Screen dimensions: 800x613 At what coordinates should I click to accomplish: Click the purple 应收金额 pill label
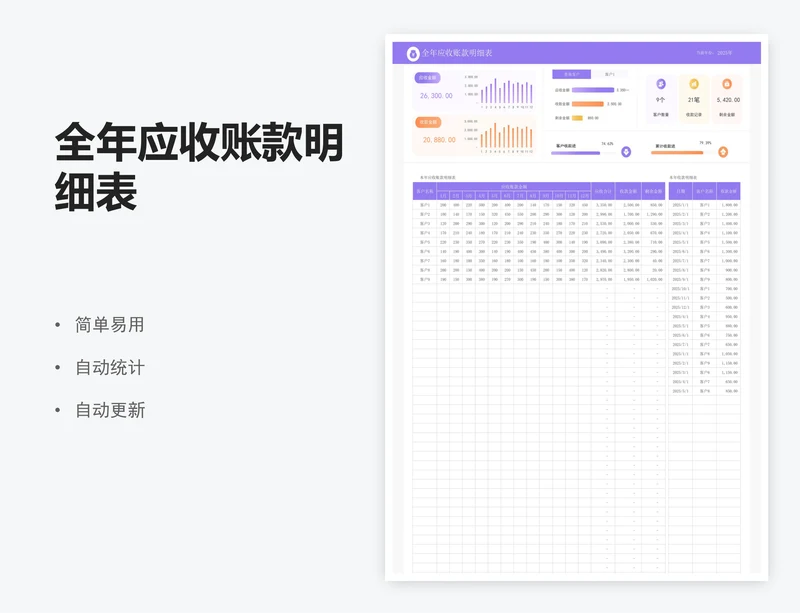[428, 78]
